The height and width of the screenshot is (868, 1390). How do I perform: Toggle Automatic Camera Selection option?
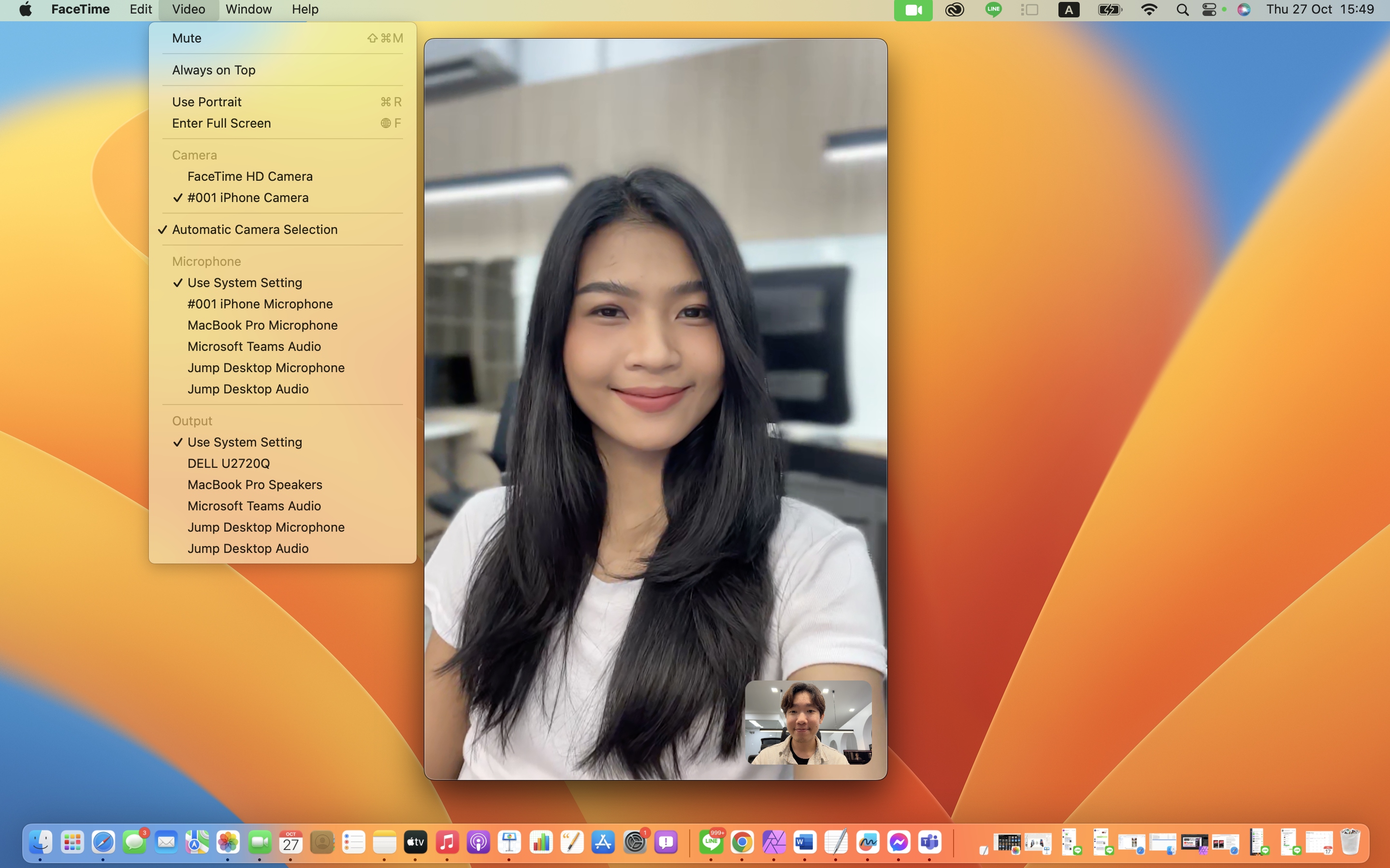click(x=254, y=230)
